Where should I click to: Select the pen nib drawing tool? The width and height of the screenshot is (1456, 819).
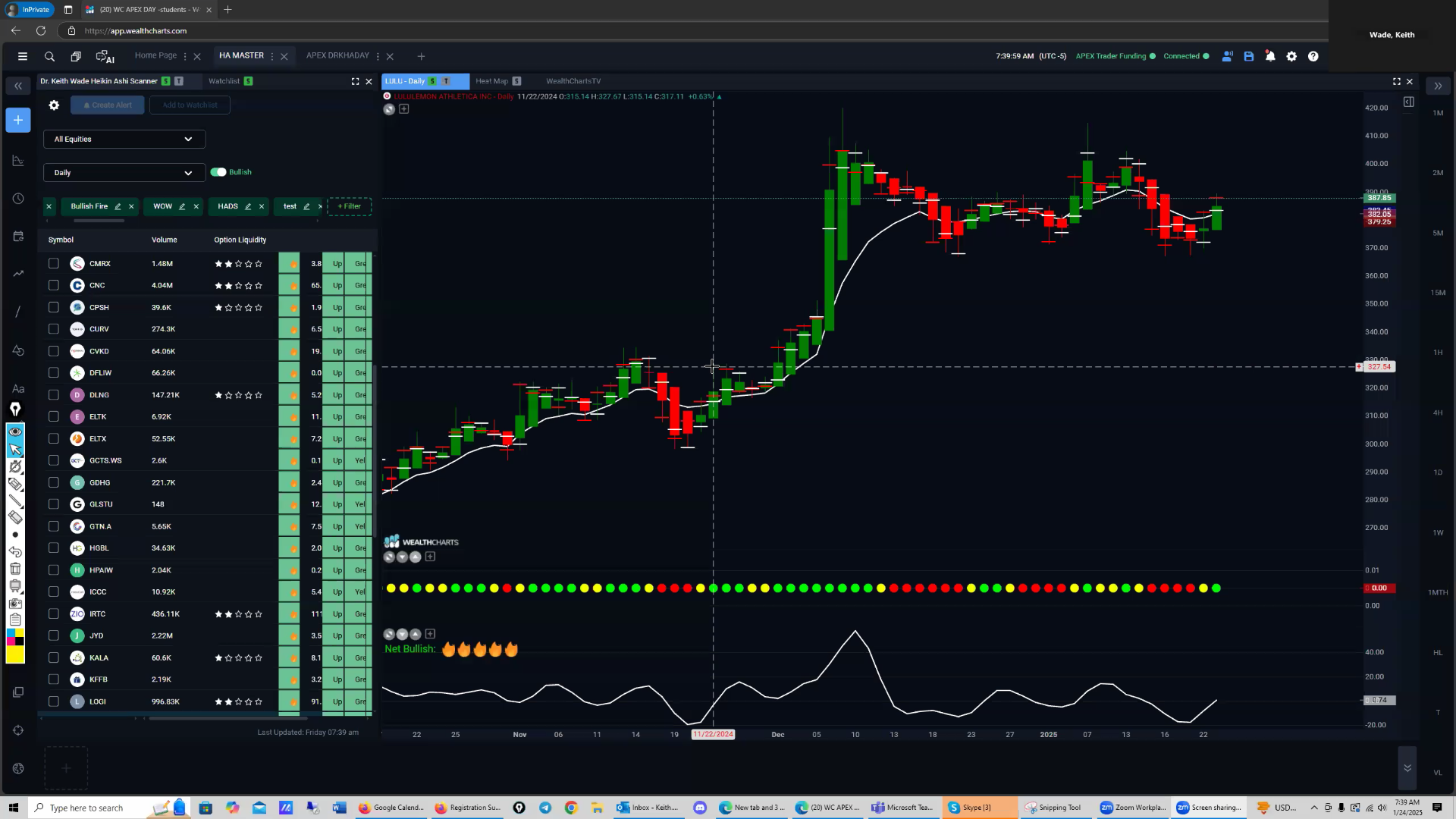15,409
